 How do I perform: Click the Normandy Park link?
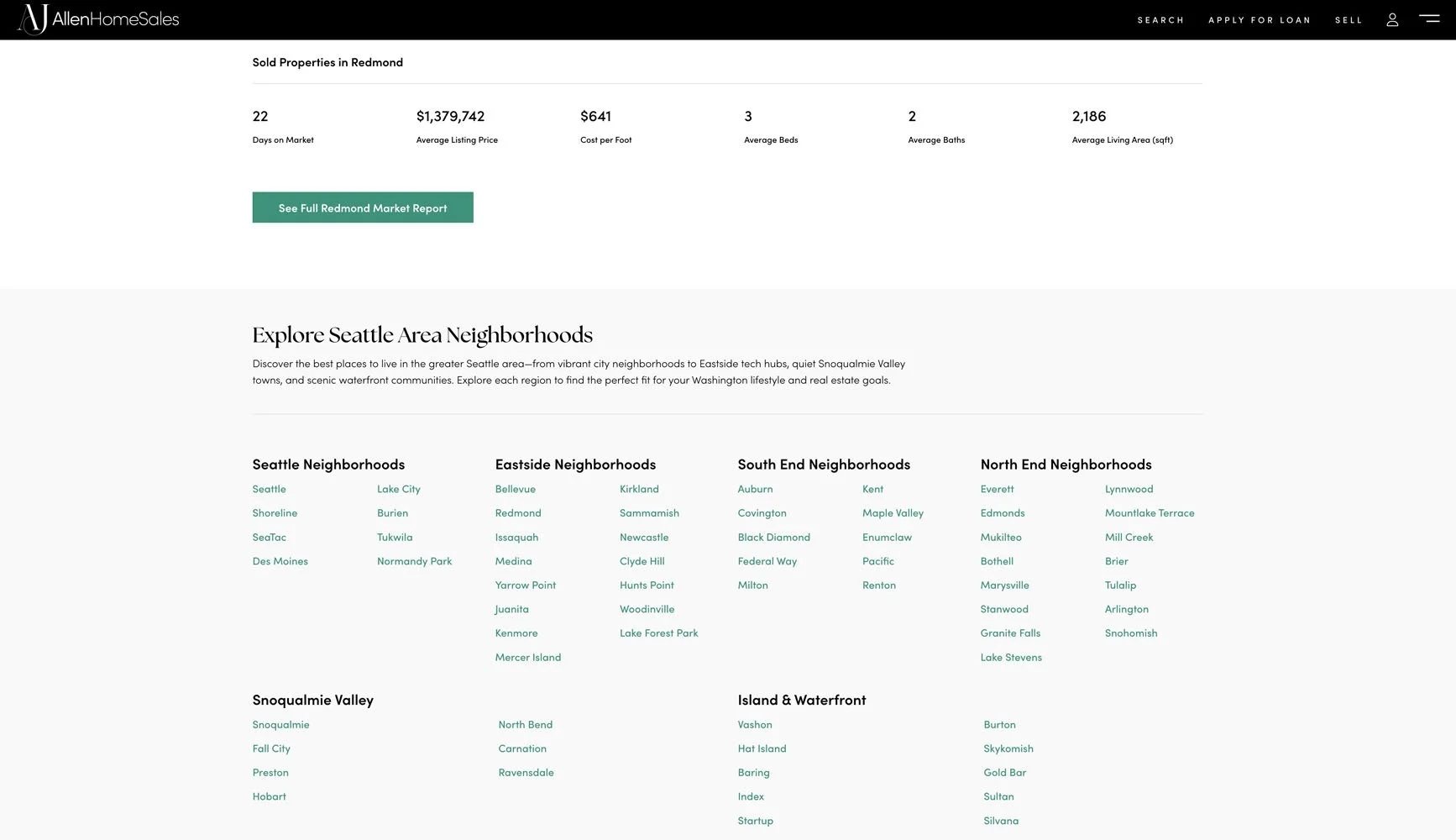[414, 561]
